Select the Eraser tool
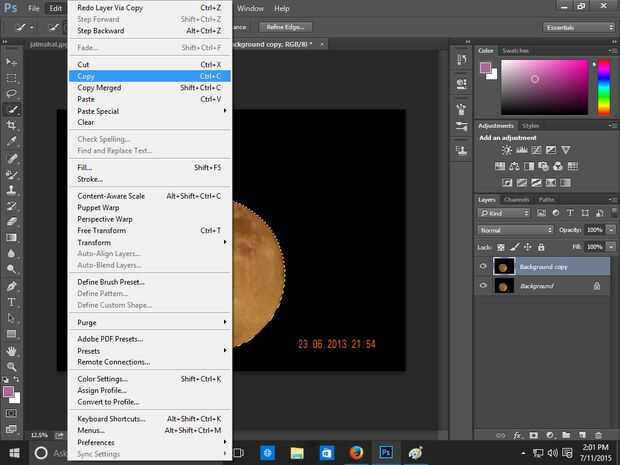Screen dimensions: 620x465 (x=12, y=221)
